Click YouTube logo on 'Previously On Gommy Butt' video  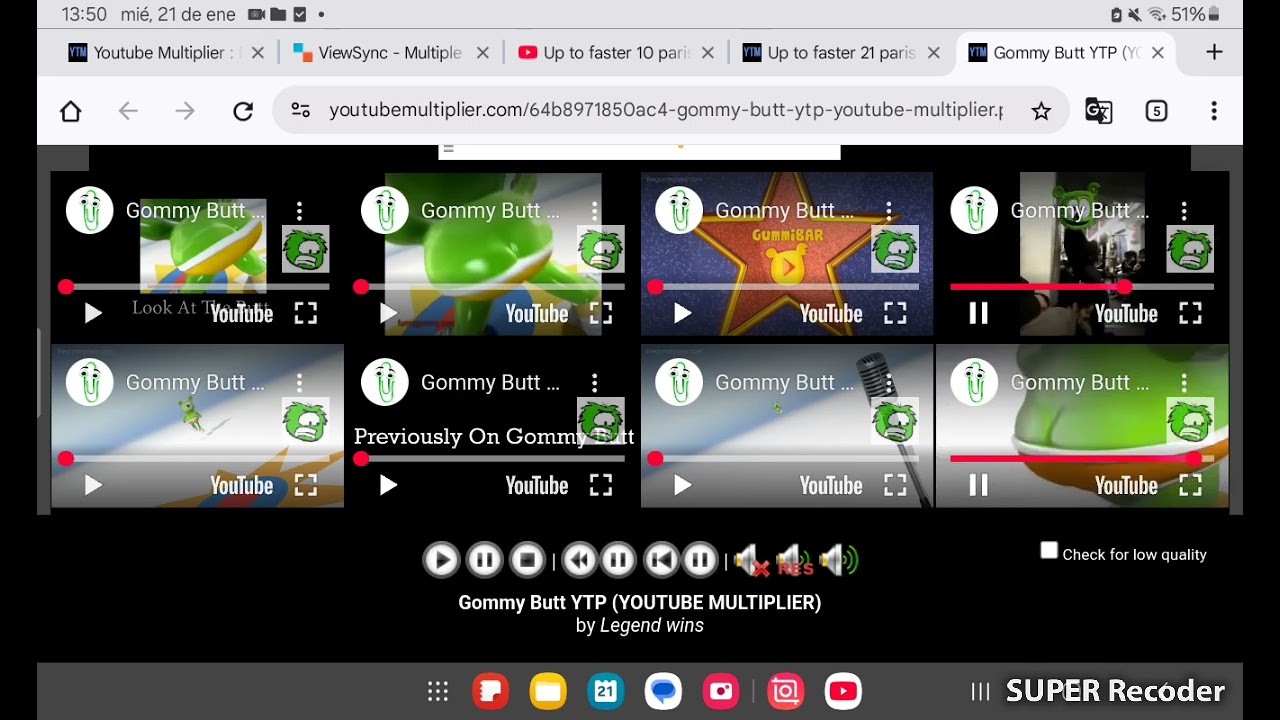pos(537,486)
